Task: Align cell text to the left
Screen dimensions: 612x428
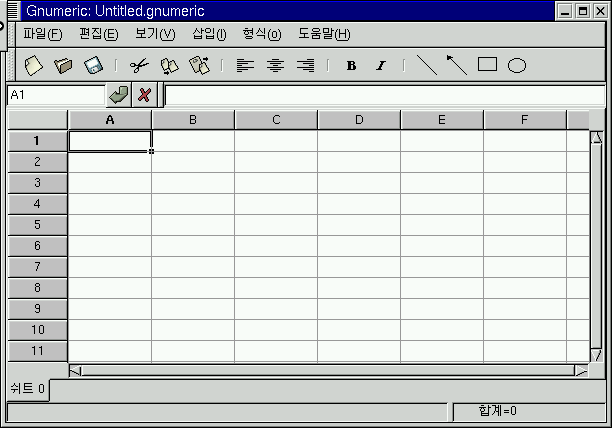Action: (x=245, y=65)
